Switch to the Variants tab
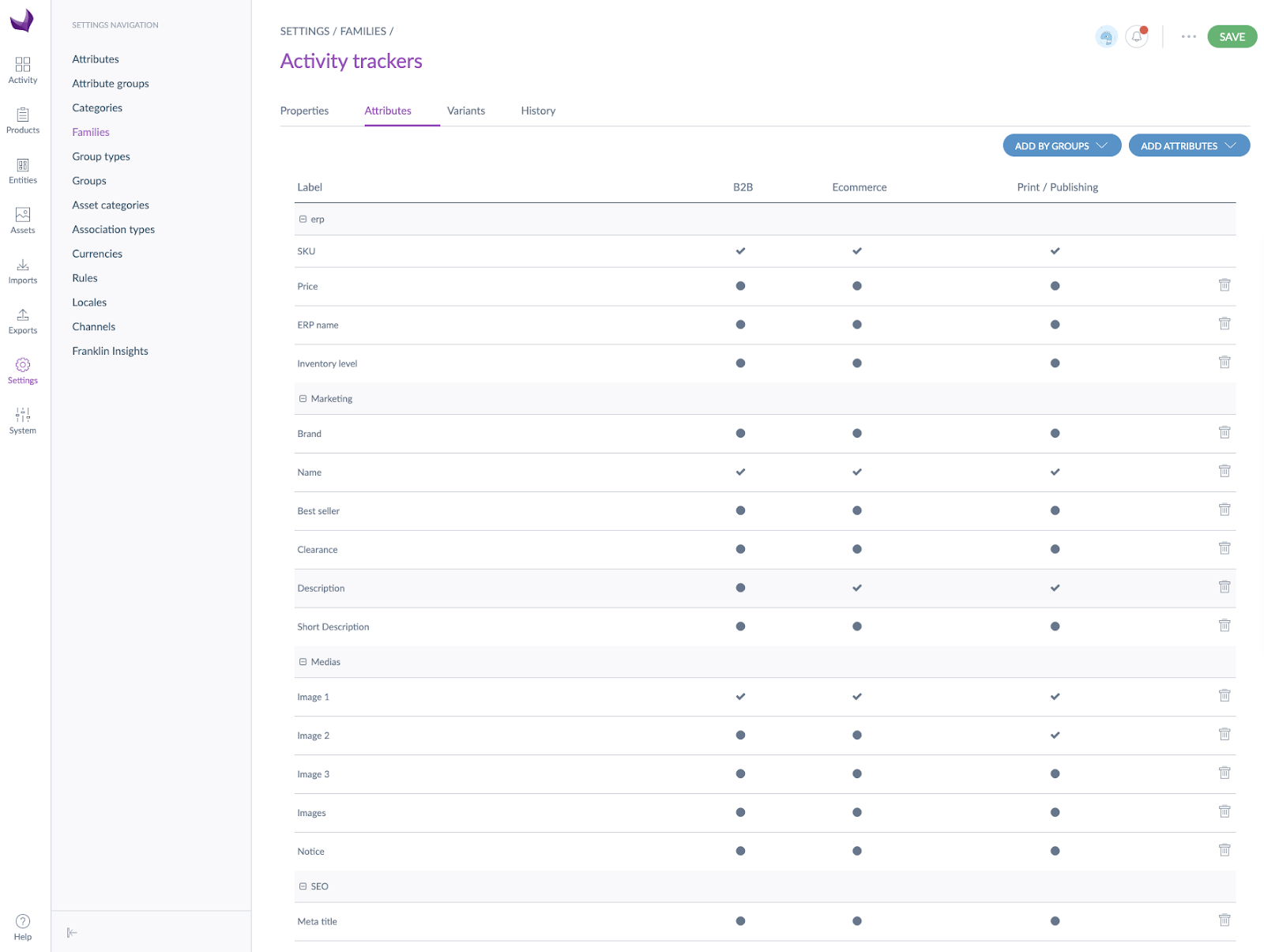Image resolution: width=1264 pixels, height=952 pixels. 466,111
